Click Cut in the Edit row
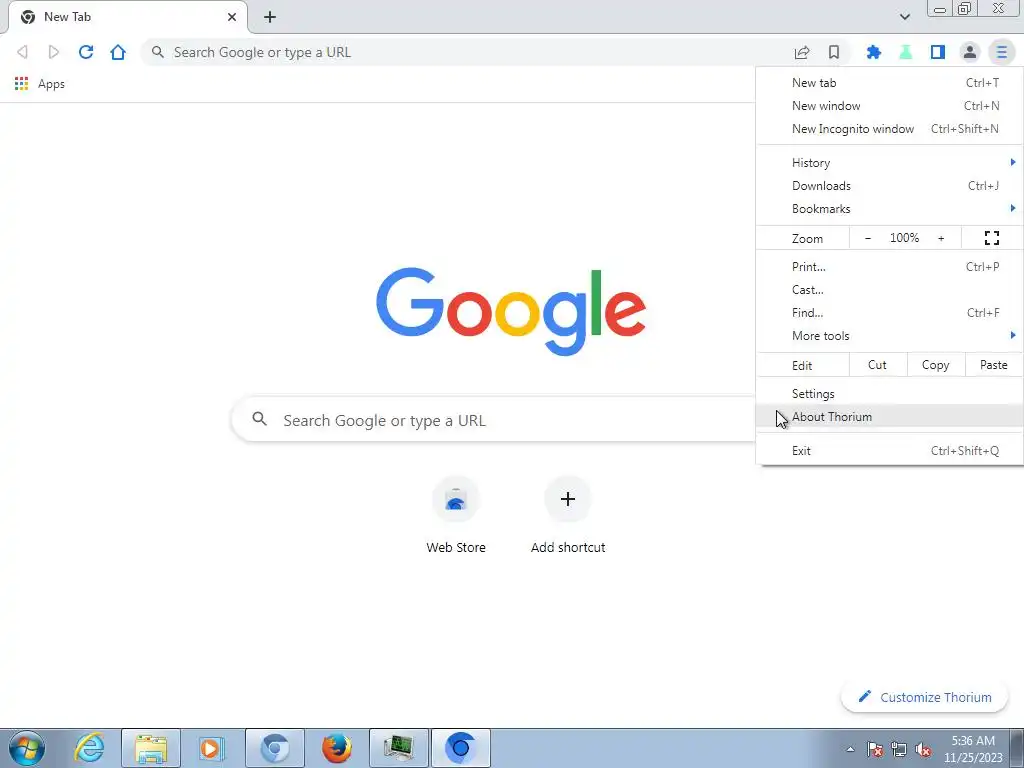Viewport: 1024px width, 768px height. [878, 365]
